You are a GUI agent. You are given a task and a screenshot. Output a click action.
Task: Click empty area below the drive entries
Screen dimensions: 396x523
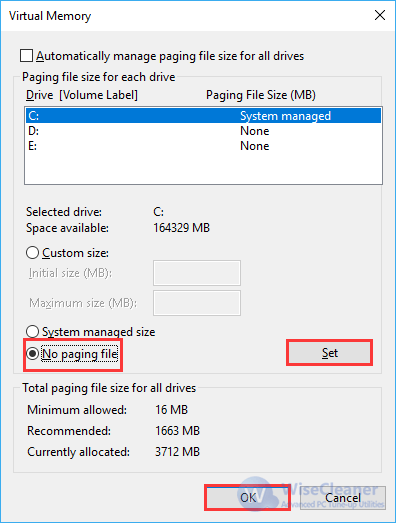click(x=203, y=168)
